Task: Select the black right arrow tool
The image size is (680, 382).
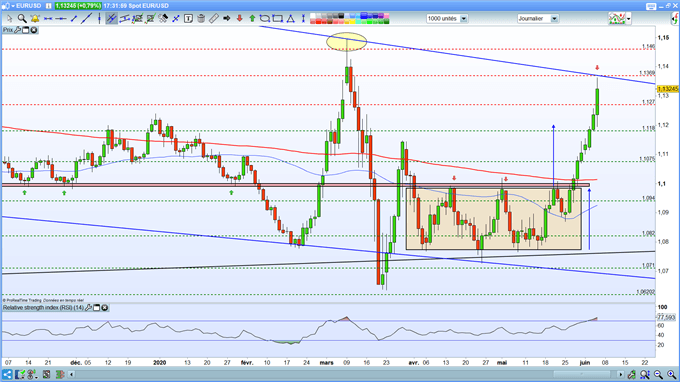Action: 226,19
